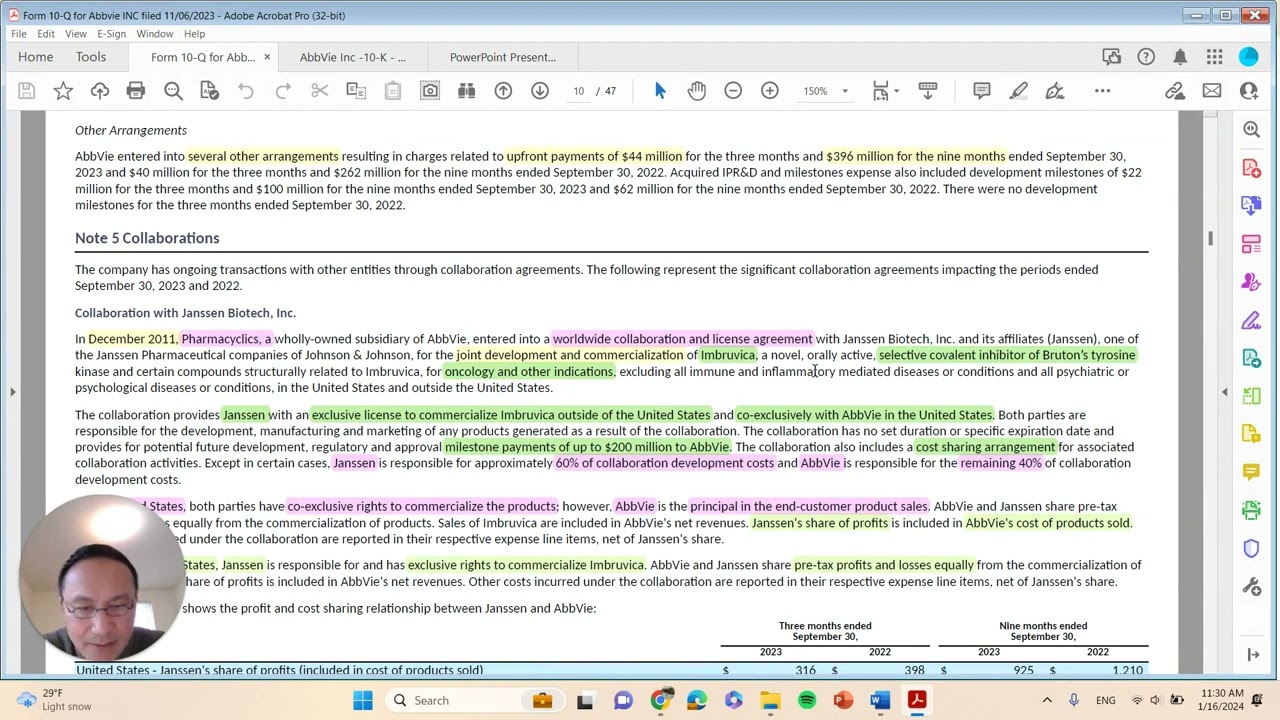
Task: Undo the last action
Action: tap(246, 91)
